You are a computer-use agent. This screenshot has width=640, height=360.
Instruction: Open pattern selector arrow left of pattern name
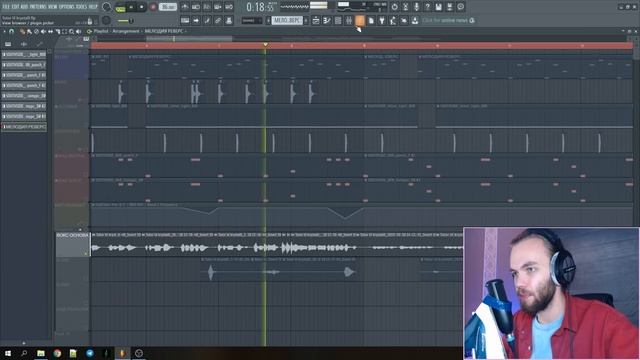pyautogui.click(x=269, y=20)
